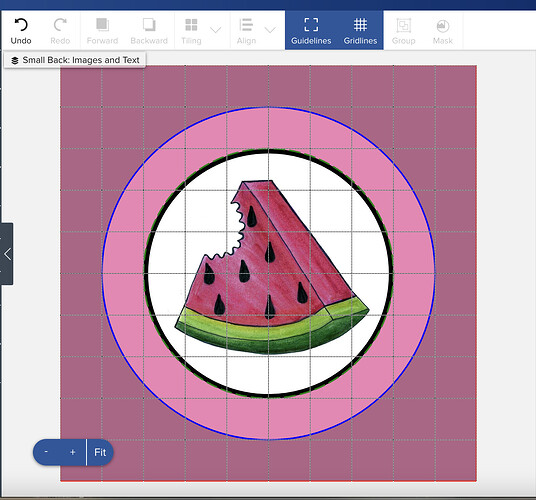Image resolution: width=536 pixels, height=500 pixels.
Task: Click the Undo arrow icon
Action: coord(21,25)
